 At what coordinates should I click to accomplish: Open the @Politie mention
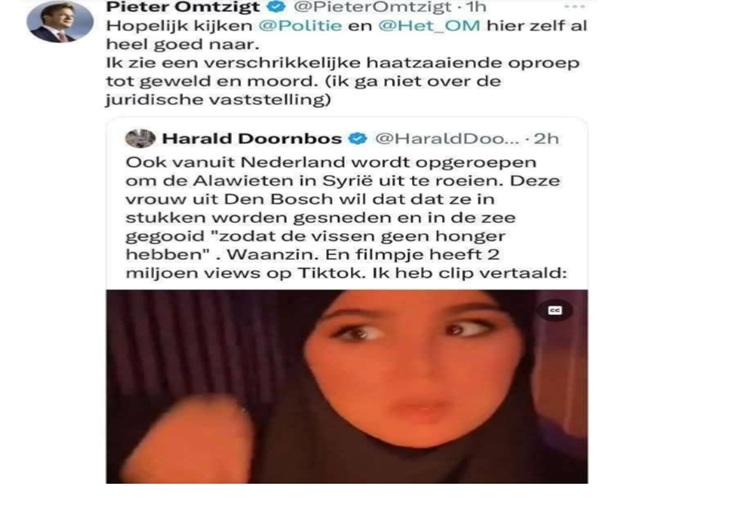coord(300,26)
